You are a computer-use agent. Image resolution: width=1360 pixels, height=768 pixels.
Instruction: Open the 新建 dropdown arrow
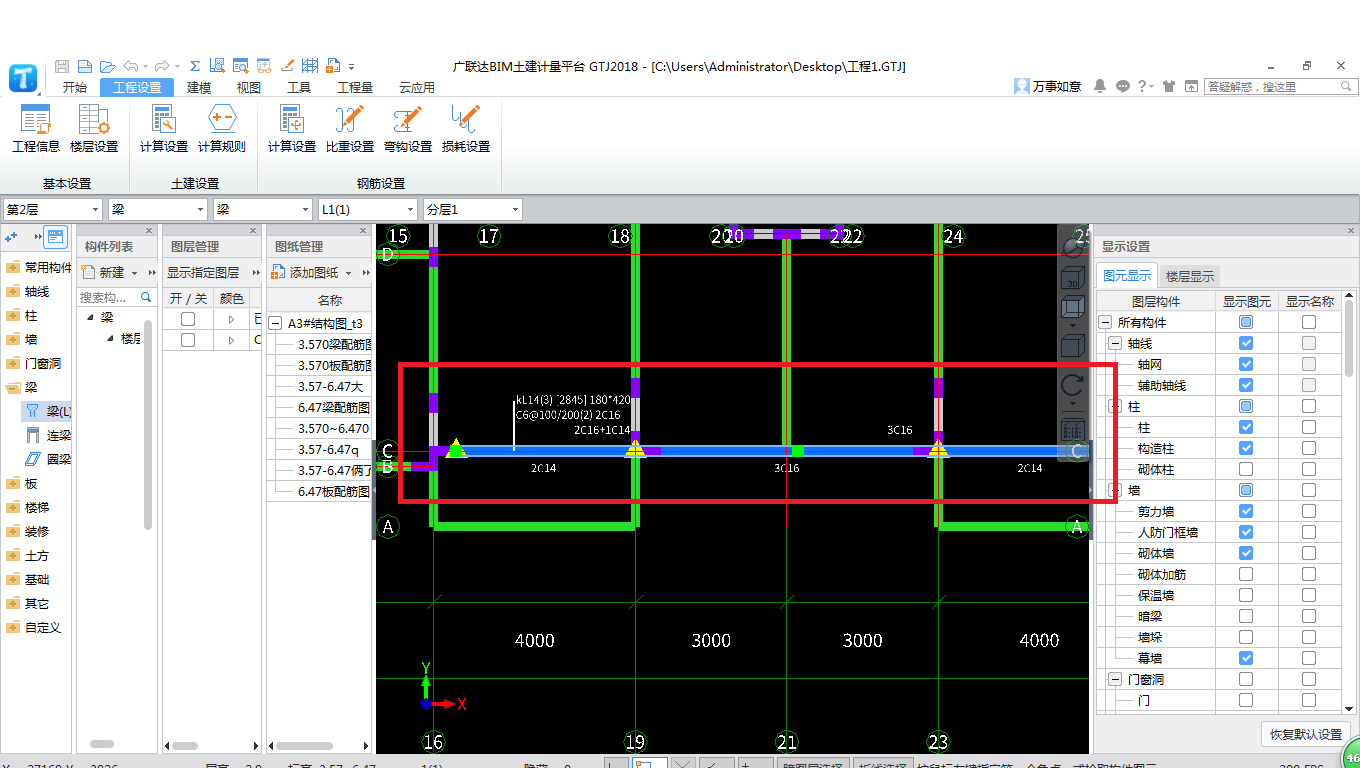coord(135,273)
